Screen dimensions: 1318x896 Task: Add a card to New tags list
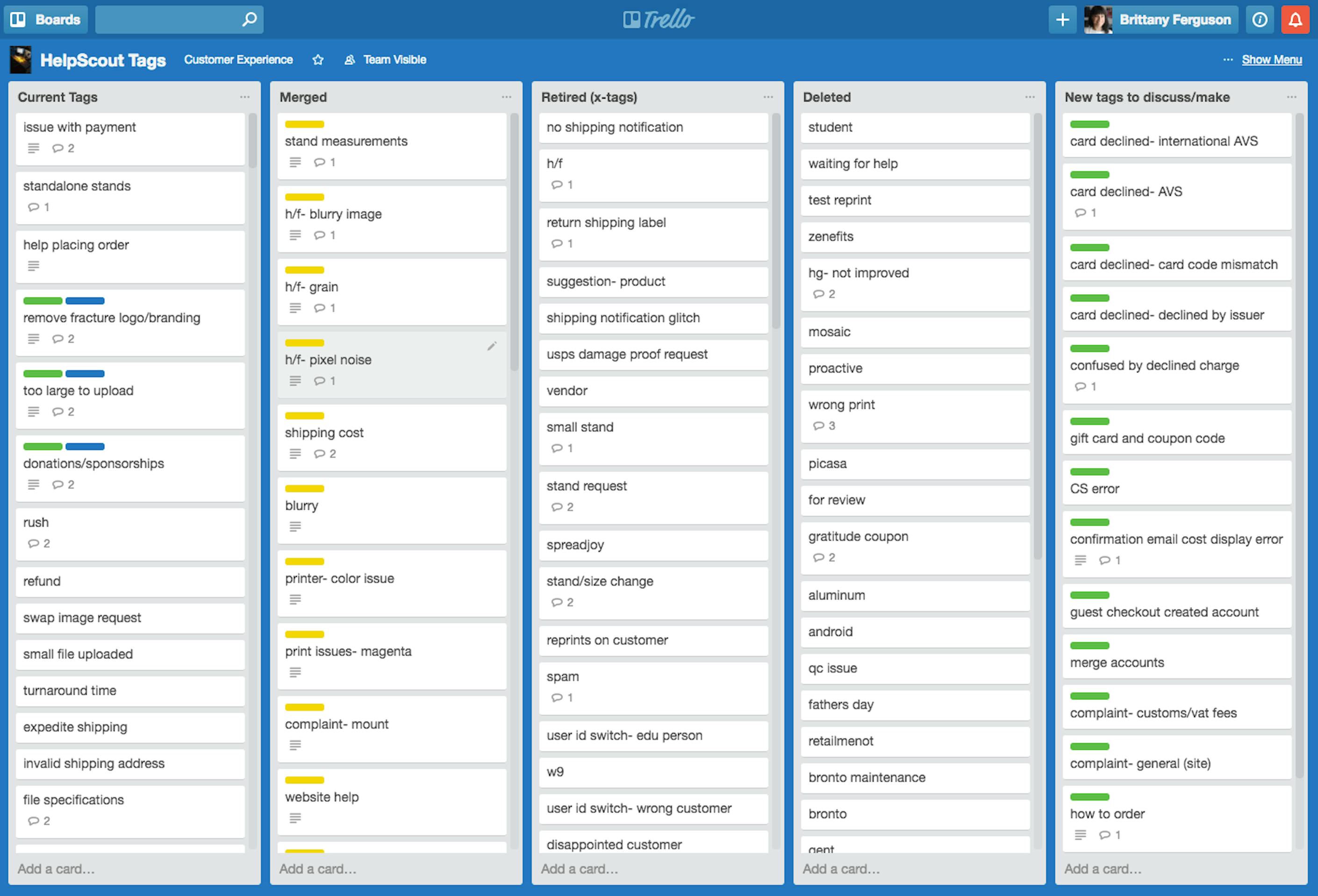[1103, 869]
